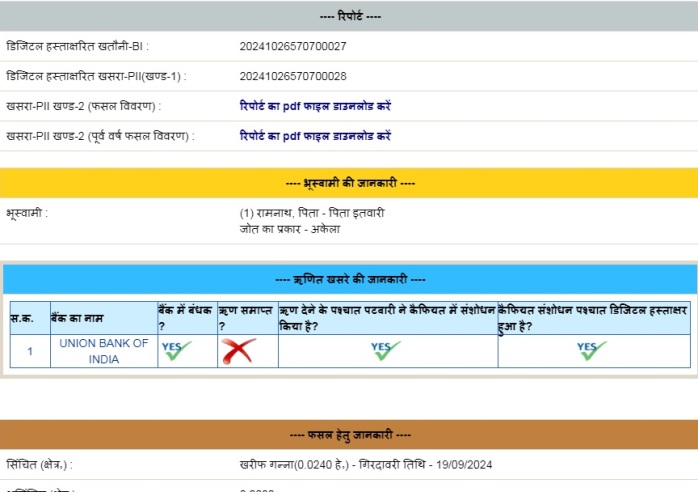Click ऋण देने के पश्चात पटवारी header
This screenshot has height=492, width=698.
(388, 318)
